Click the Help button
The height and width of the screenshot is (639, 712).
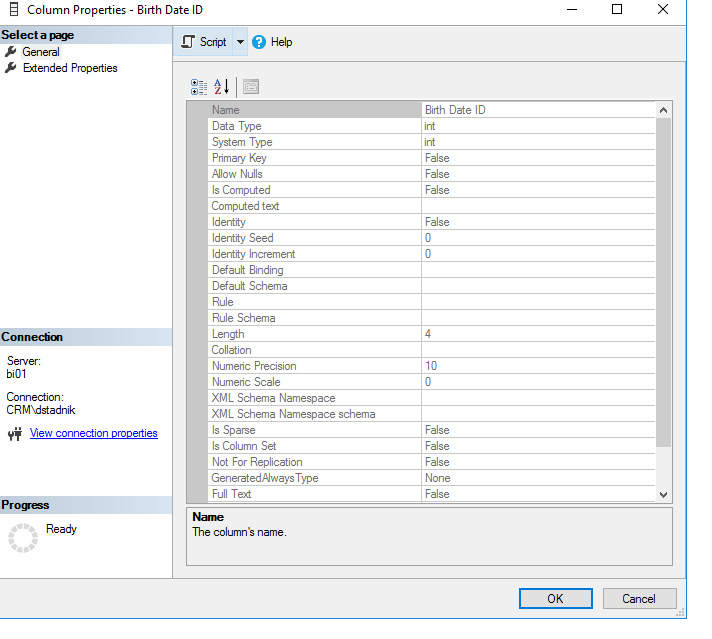pyautogui.click(x=272, y=42)
